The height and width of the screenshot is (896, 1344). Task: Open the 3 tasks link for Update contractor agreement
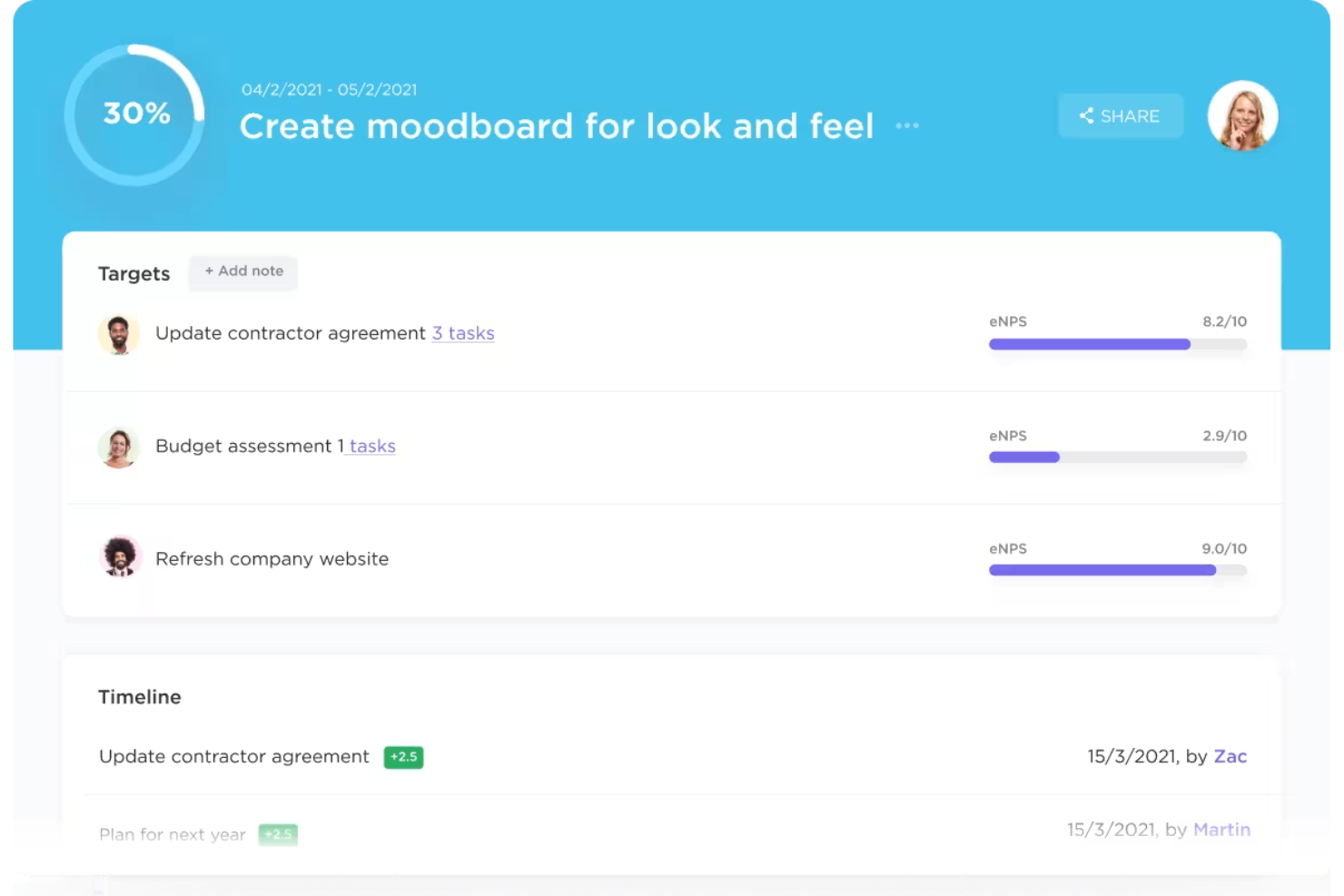coord(463,333)
